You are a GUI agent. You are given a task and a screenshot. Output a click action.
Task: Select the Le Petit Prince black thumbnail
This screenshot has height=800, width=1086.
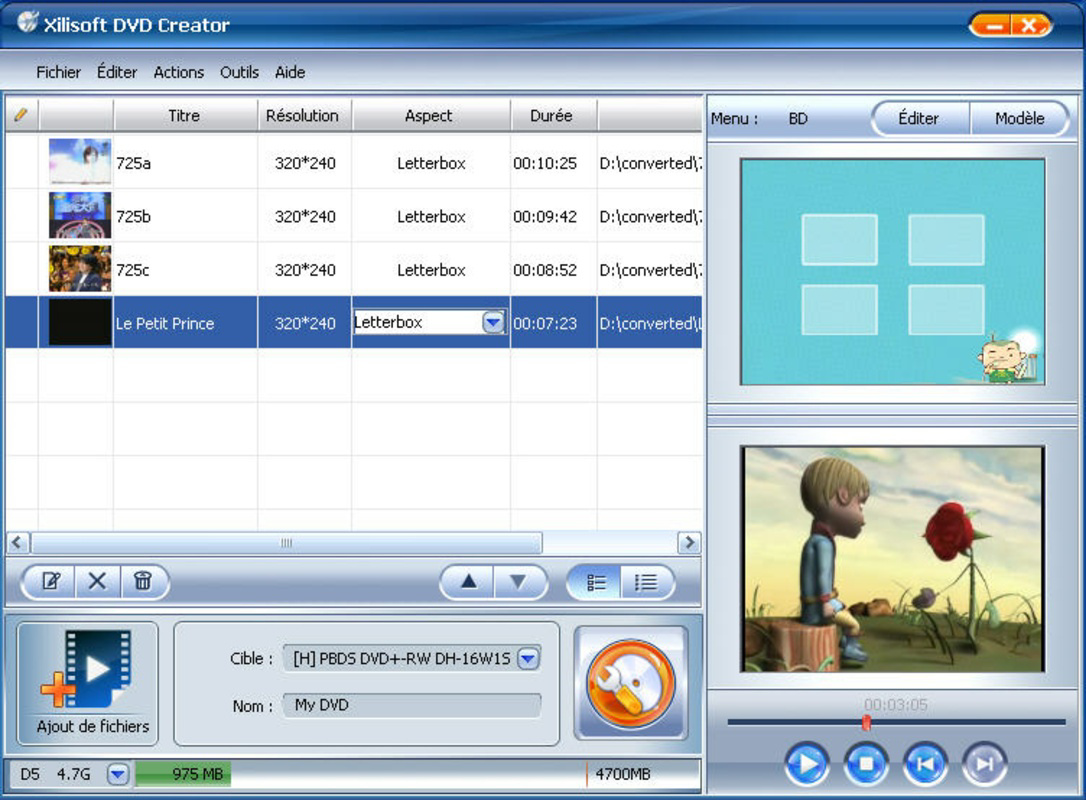[80, 322]
